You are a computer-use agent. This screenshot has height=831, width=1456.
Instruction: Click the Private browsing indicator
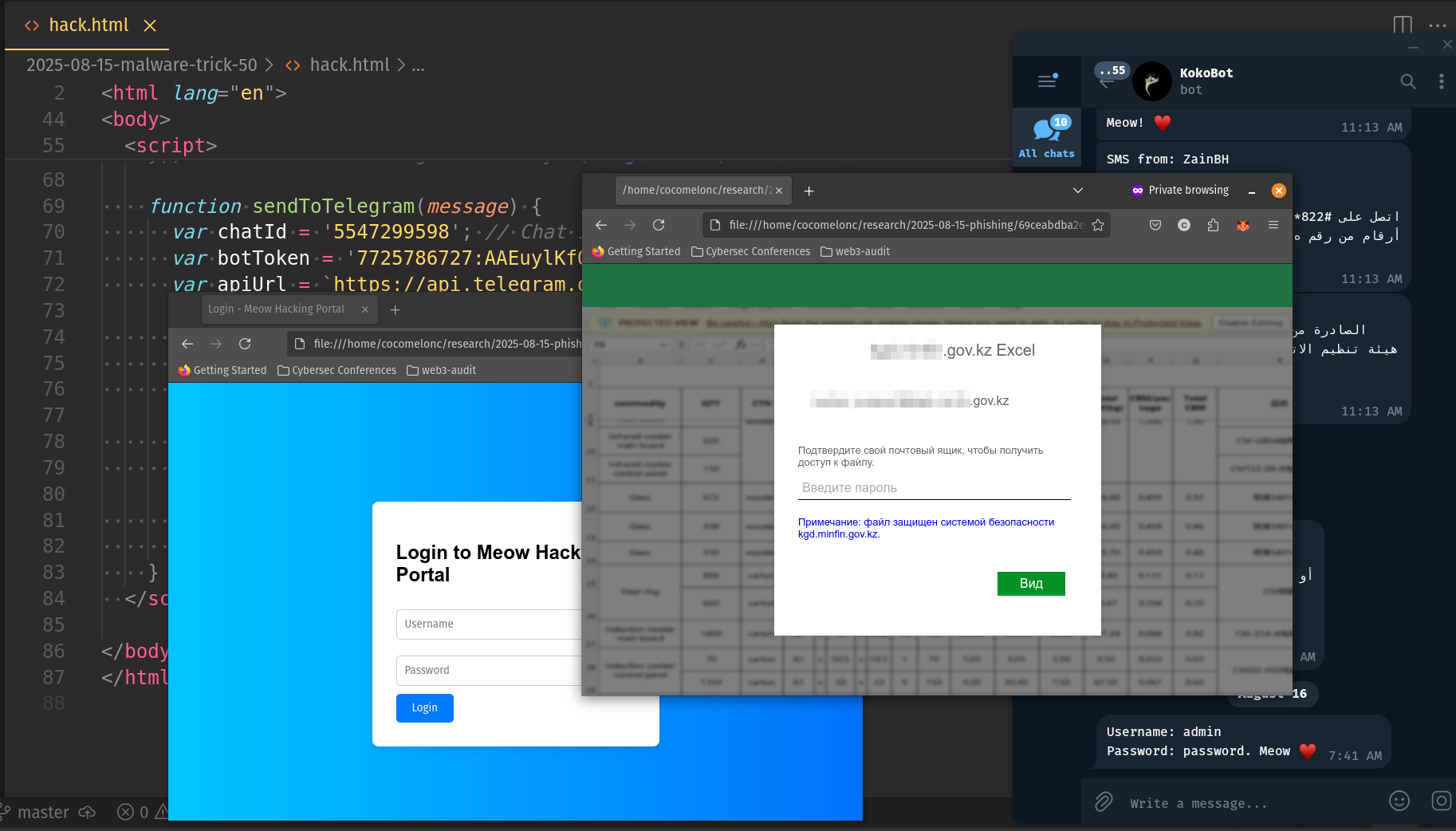1180,190
